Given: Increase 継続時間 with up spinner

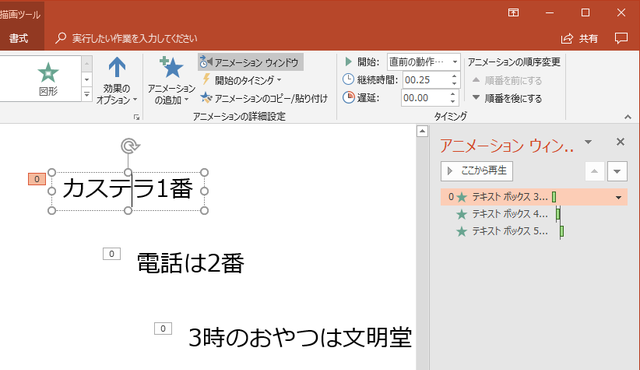Looking at the screenshot, I should [x=454, y=76].
